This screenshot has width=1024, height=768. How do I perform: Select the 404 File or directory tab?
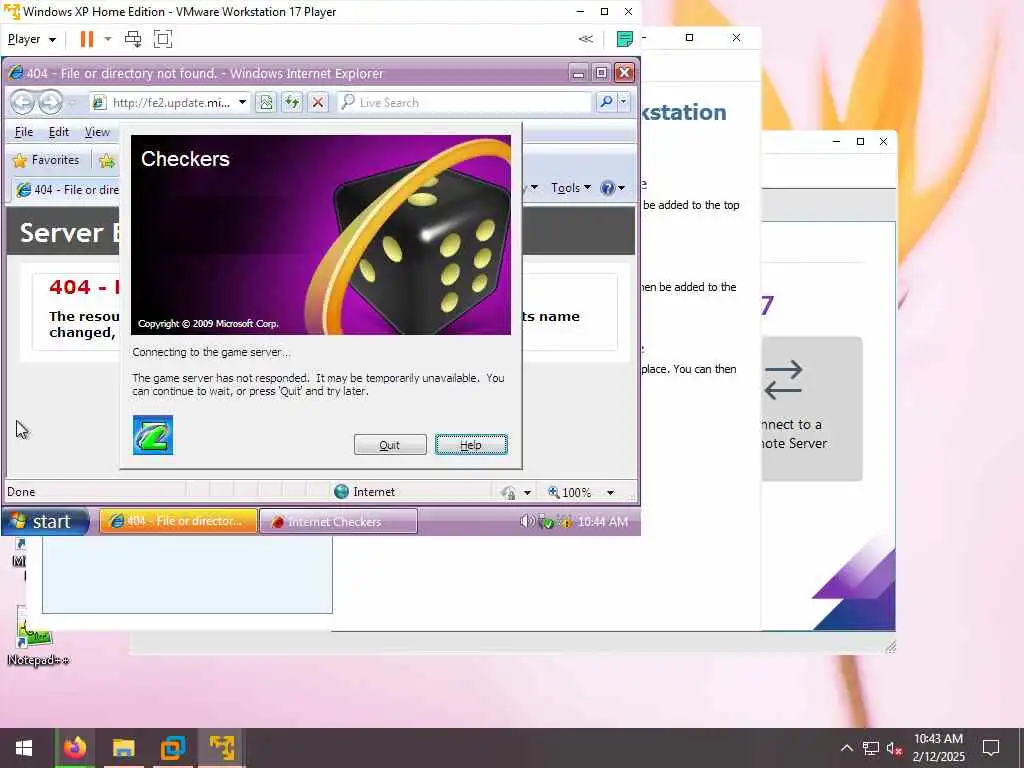67,190
